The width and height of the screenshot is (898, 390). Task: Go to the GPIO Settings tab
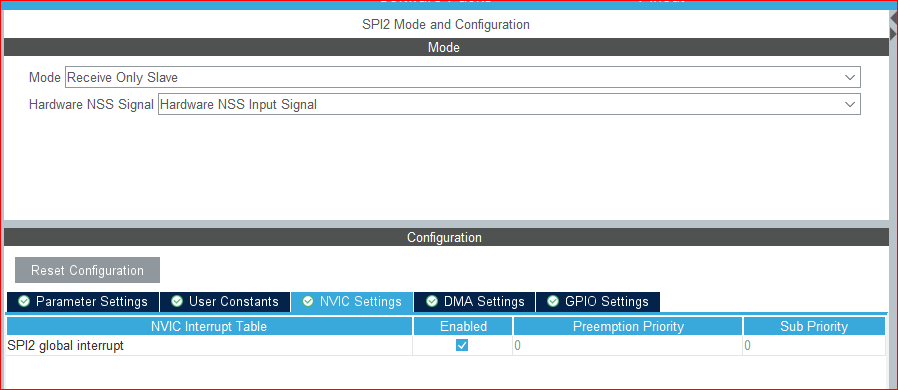click(598, 301)
